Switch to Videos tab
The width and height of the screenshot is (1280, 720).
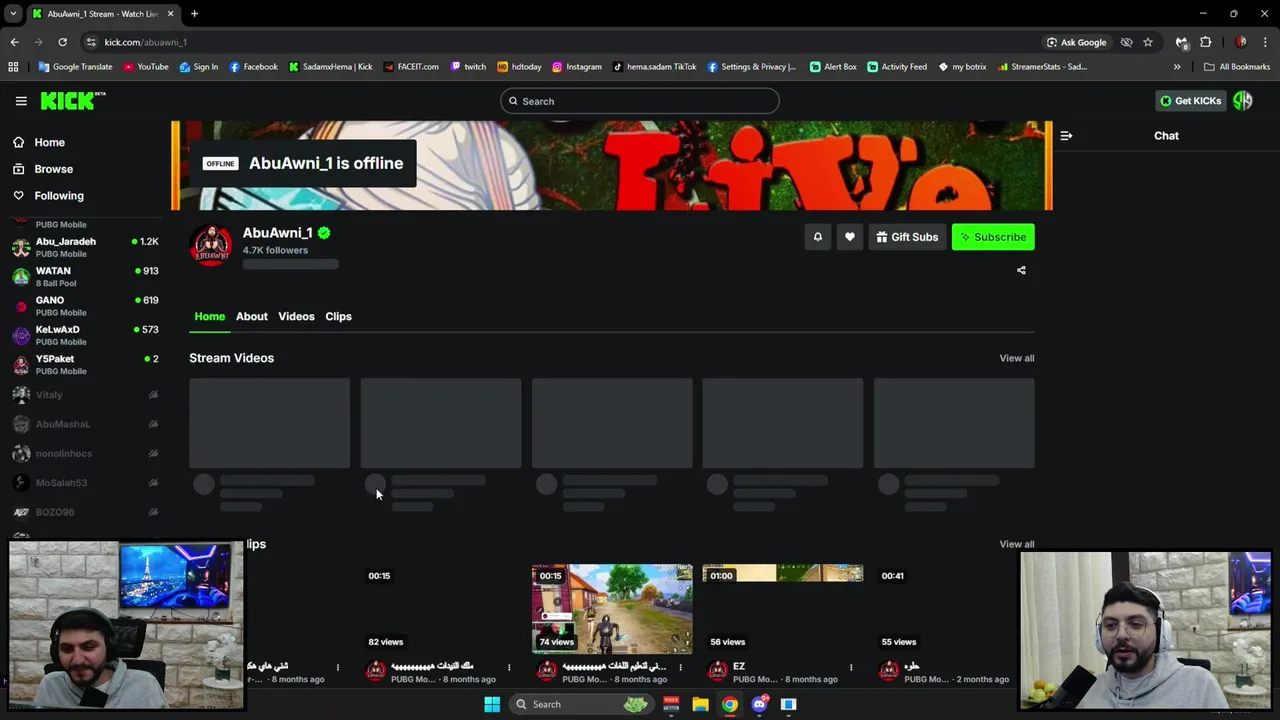(x=296, y=316)
